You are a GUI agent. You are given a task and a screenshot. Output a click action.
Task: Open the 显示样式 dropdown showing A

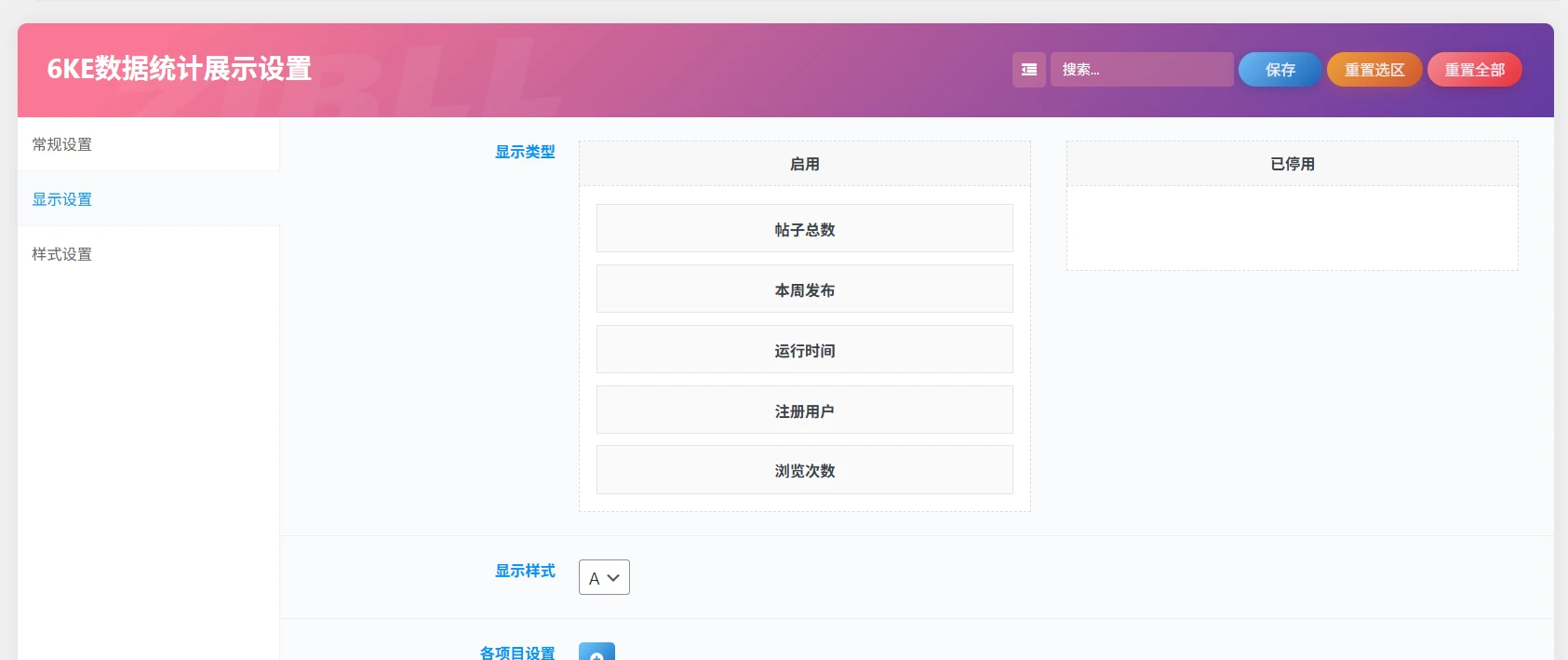click(x=604, y=577)
